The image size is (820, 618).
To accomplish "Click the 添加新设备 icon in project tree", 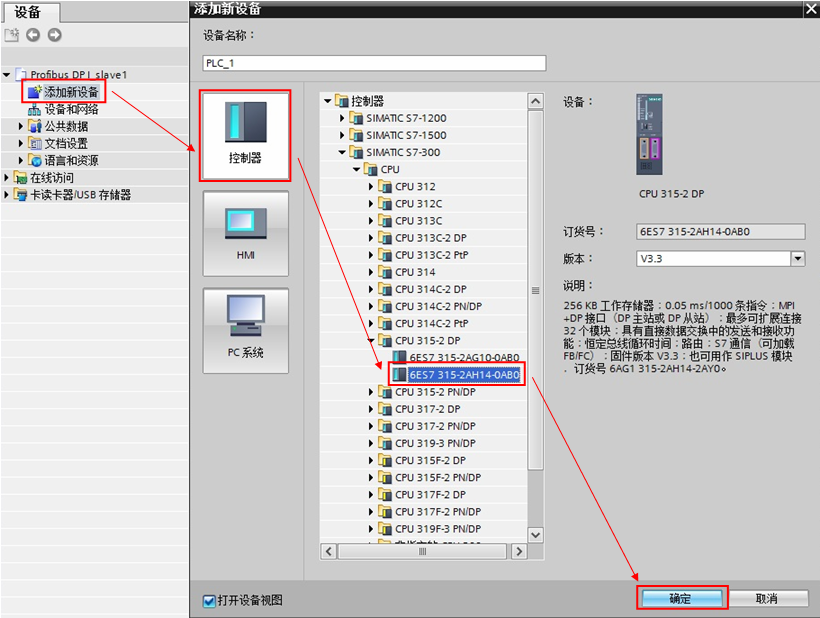I will pyautogui.click(x=35, y=92).
